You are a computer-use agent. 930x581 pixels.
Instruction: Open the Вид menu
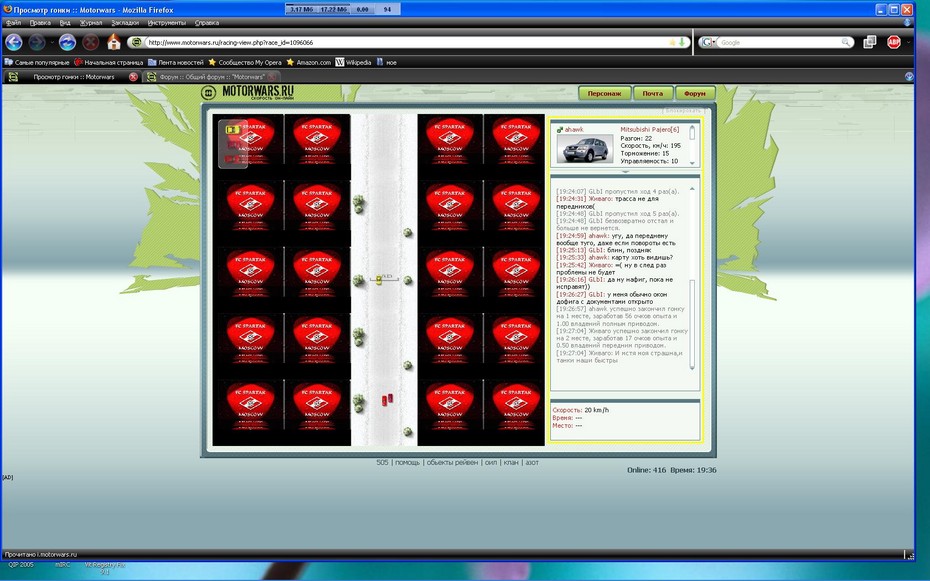(65, 23)
